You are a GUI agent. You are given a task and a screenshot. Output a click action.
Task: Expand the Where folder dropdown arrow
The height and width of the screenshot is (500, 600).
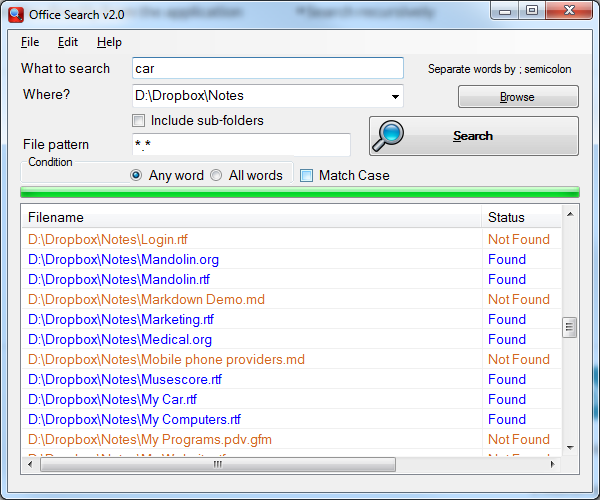(x=395, y=96)
